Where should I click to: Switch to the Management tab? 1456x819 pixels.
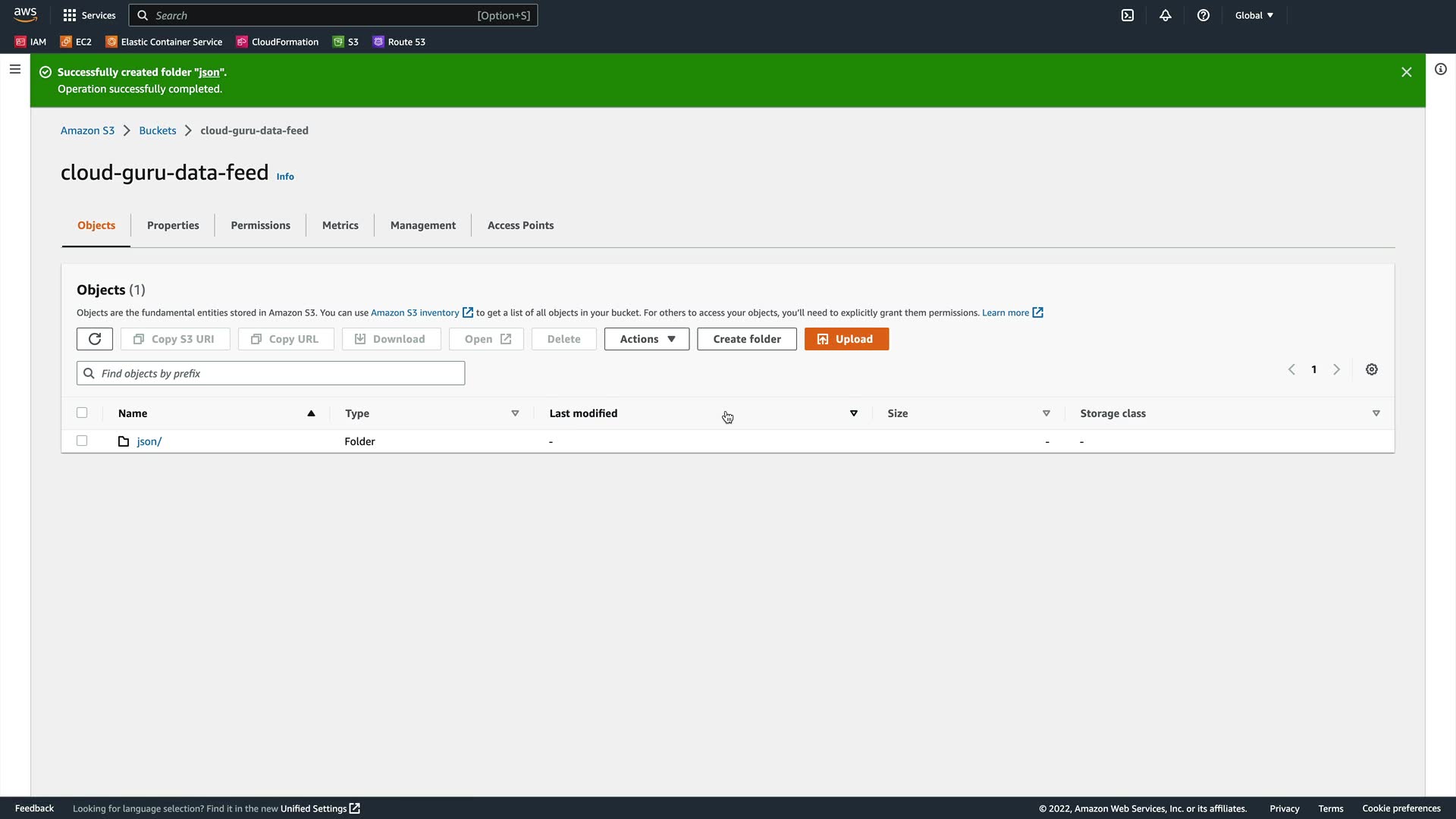422,225
